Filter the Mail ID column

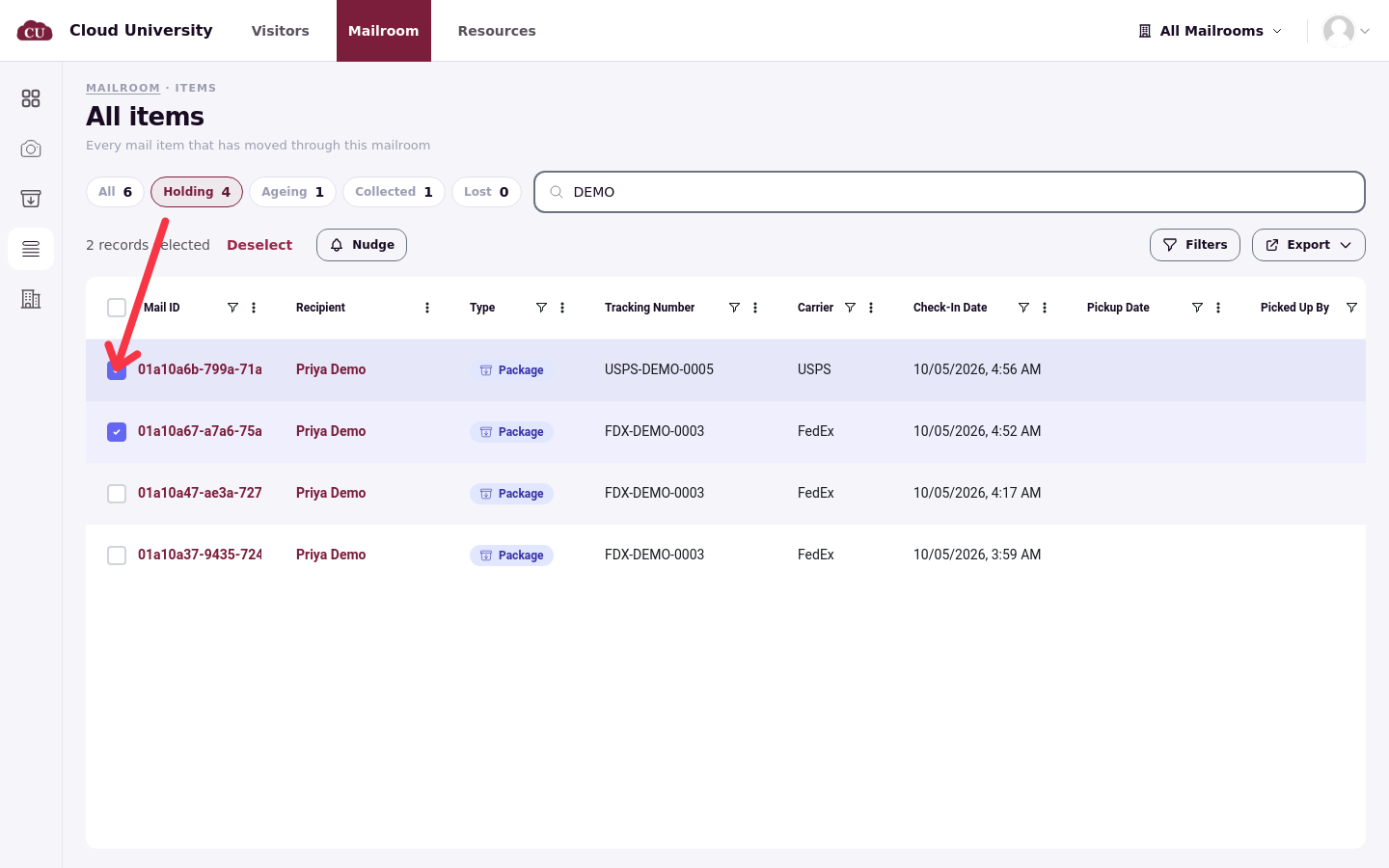click(232, 308)
